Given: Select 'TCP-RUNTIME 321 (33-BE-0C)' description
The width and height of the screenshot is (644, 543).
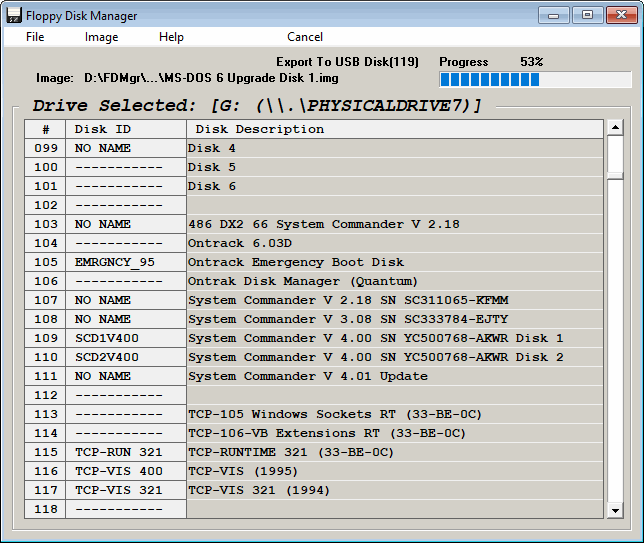Looking at the screenshot, I should click(395, 452).
